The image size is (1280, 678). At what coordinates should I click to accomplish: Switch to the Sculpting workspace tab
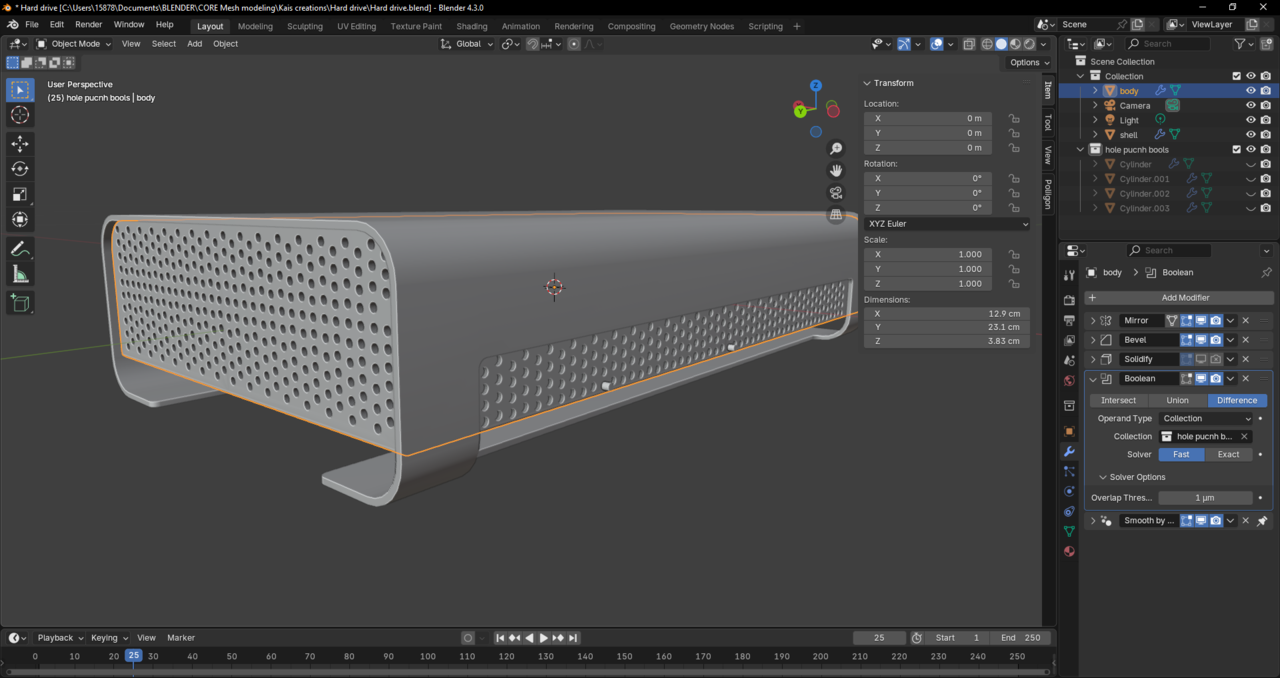pos(305,26)
